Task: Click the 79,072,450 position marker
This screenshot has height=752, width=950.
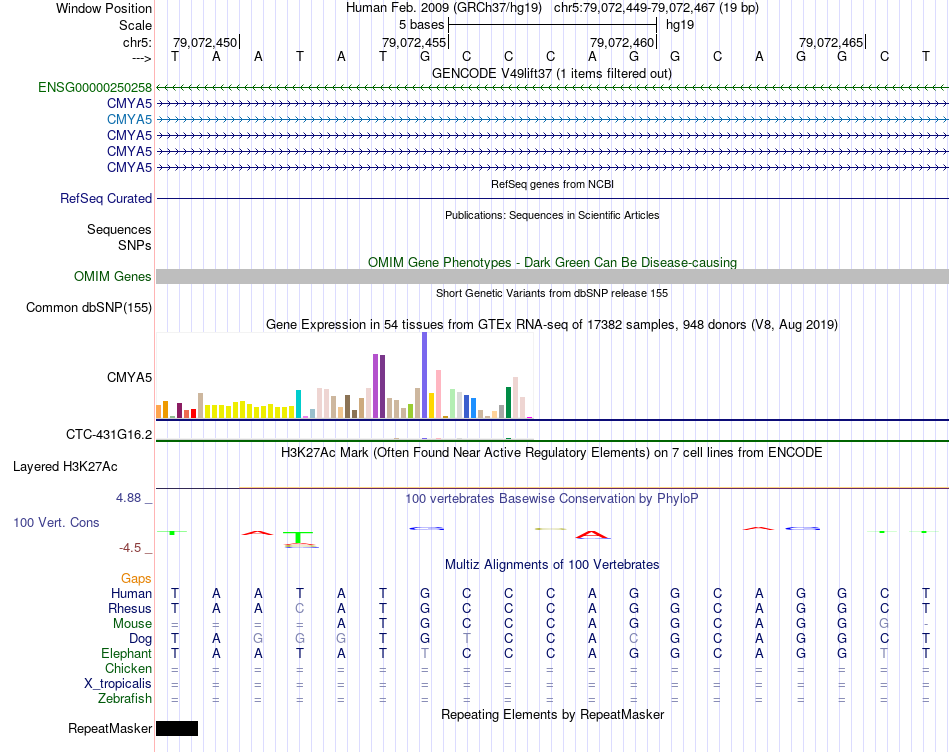Action: [x=205, y=42]
